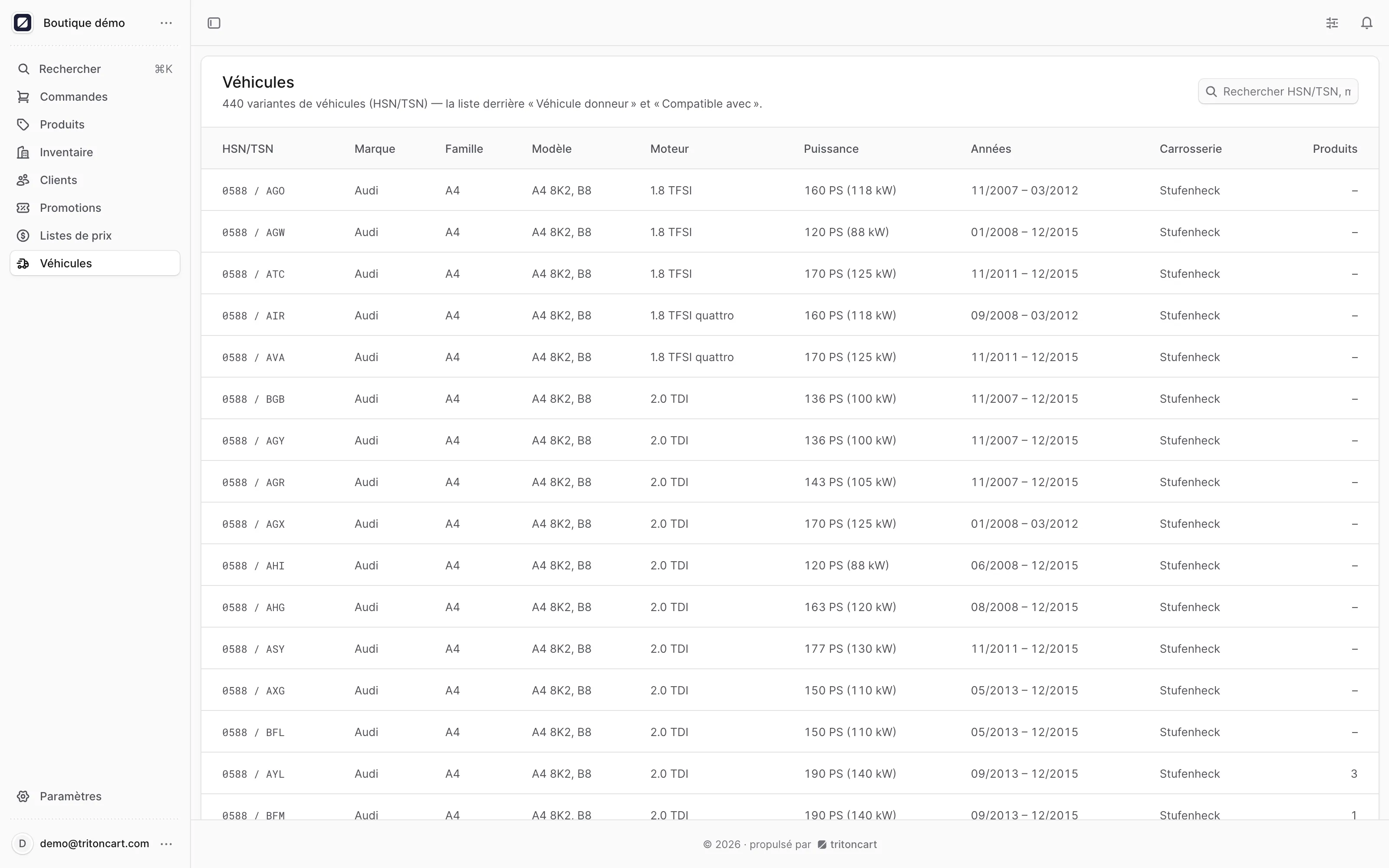Viewport: 1389px width, 868px height.
Task: Click the 0588 / AYL vehicle code
Action: pyautogui.click(x=253, y=774)
